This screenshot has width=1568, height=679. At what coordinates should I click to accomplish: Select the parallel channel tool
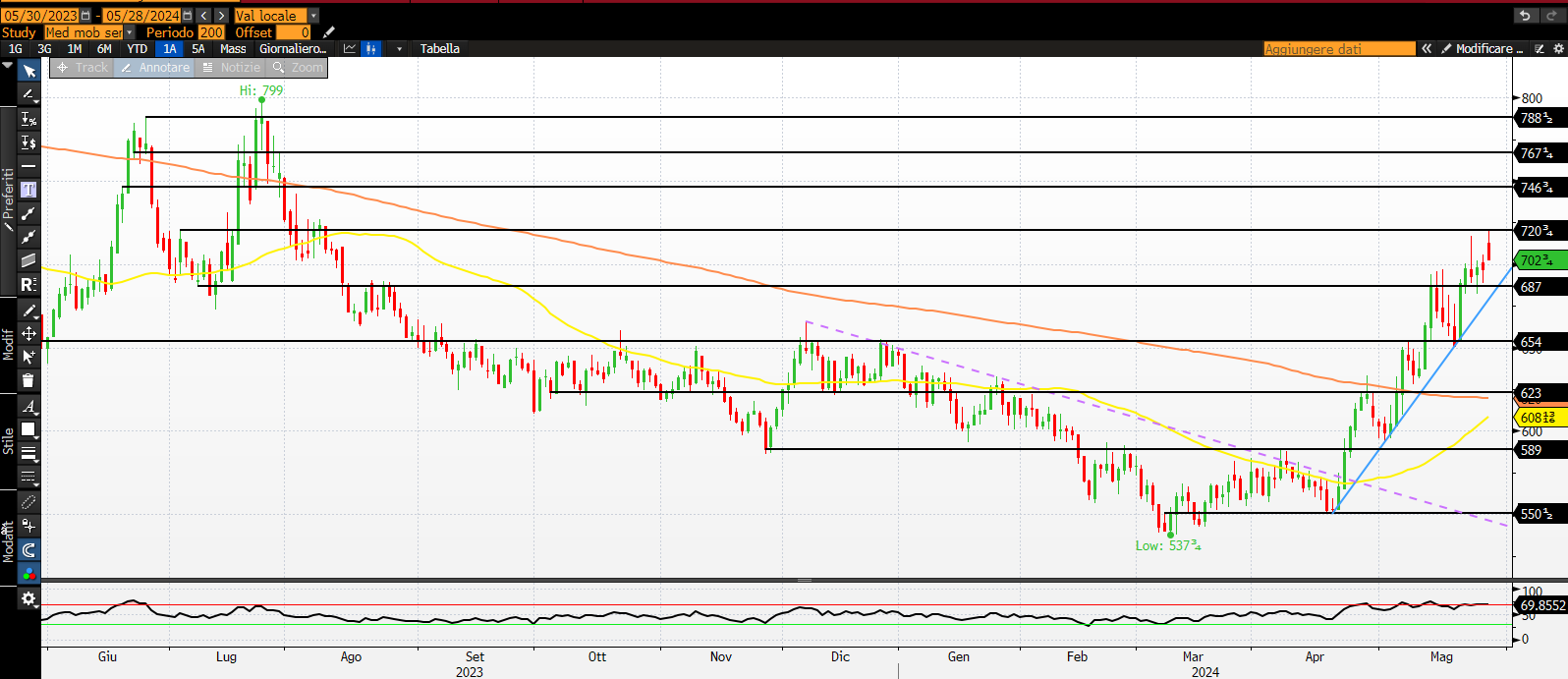click(x=28, y=260)
